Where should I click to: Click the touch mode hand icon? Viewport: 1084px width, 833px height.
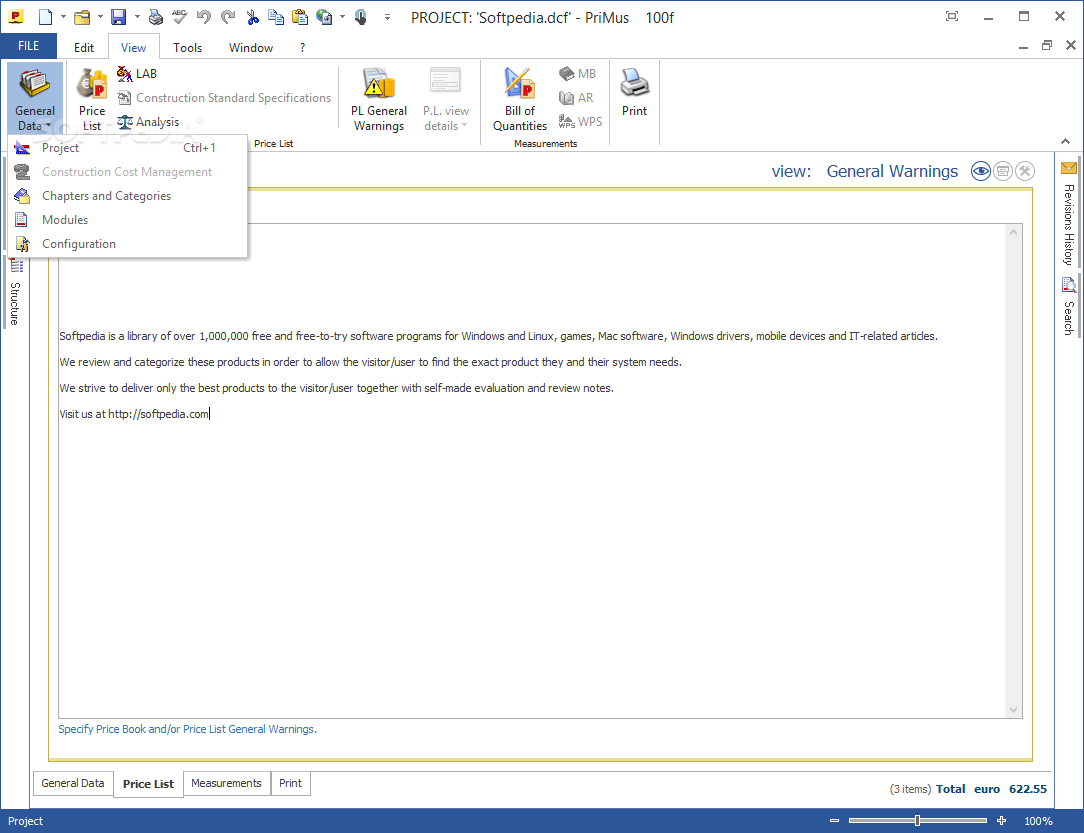(361, 17)
